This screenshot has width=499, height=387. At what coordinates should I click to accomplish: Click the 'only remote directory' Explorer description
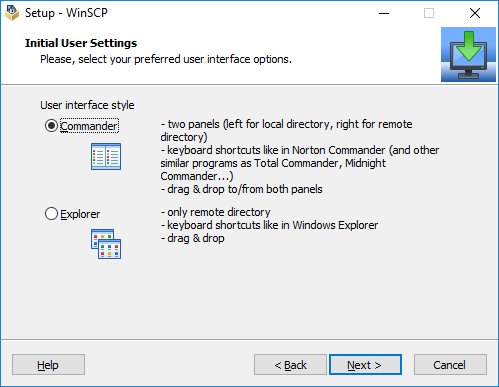(216, 212)
